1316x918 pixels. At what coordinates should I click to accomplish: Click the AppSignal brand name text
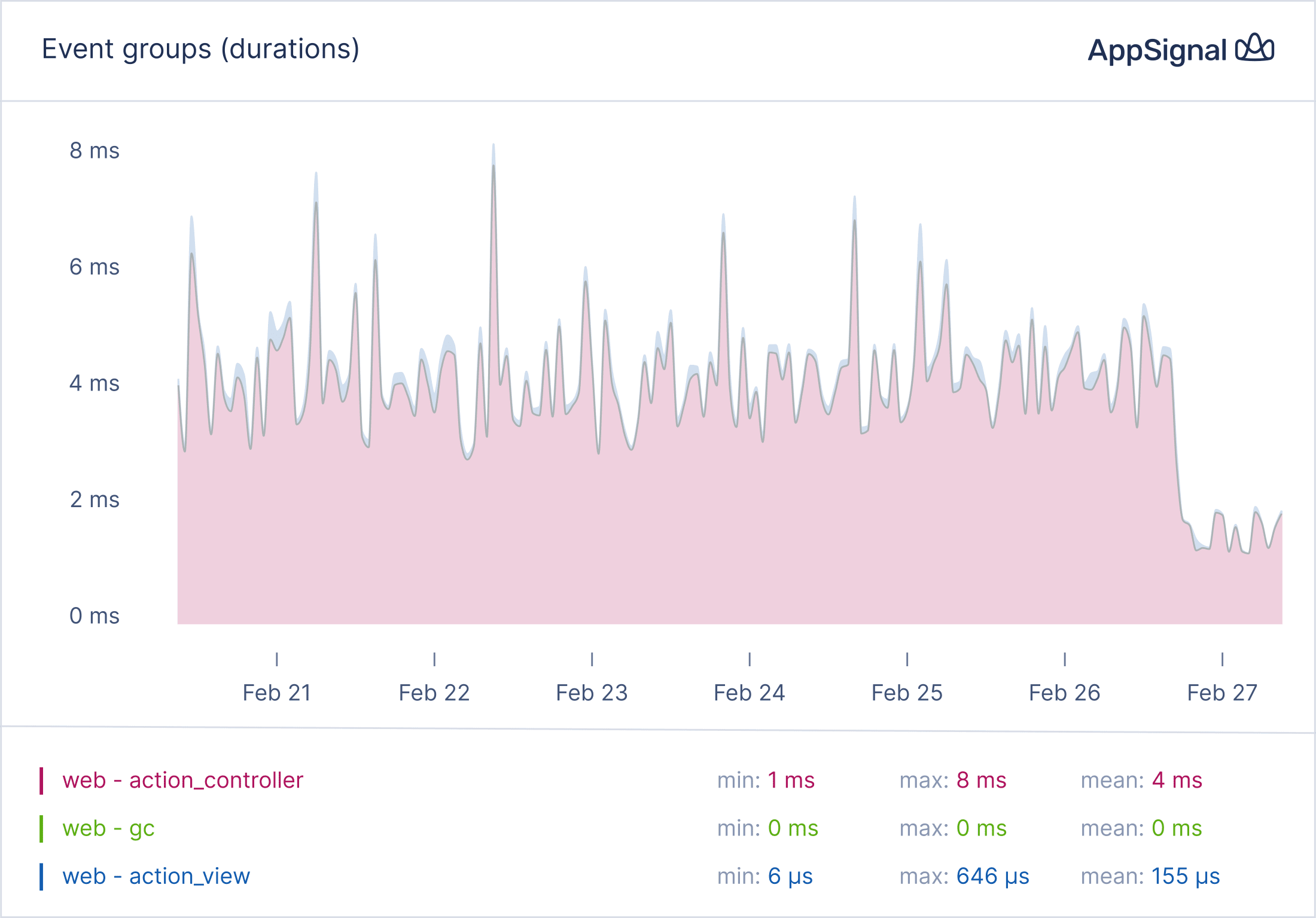[1157, 51]
